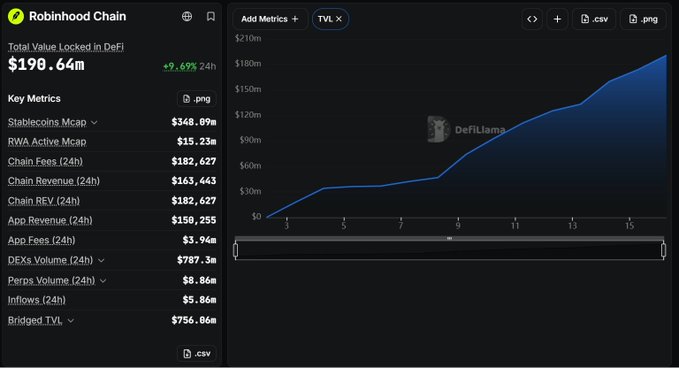This screenshot has height=368, width=679.
Task: Click the Robinhood Chain logo icon
Action: tap(16, 16)
